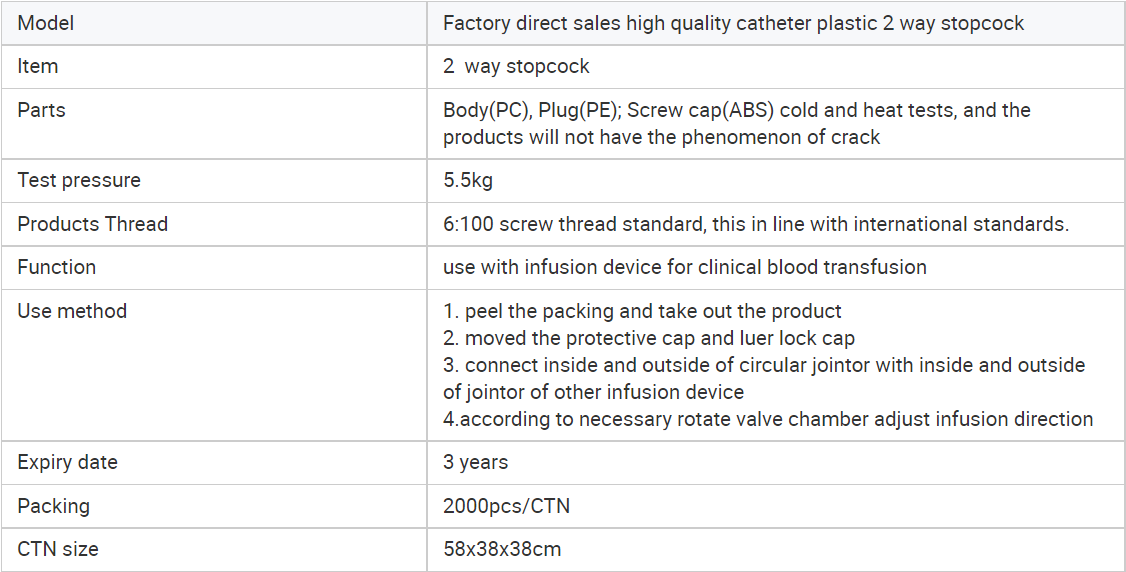Click the 2000pcs/CTN packing value

[x=506, y=506]
